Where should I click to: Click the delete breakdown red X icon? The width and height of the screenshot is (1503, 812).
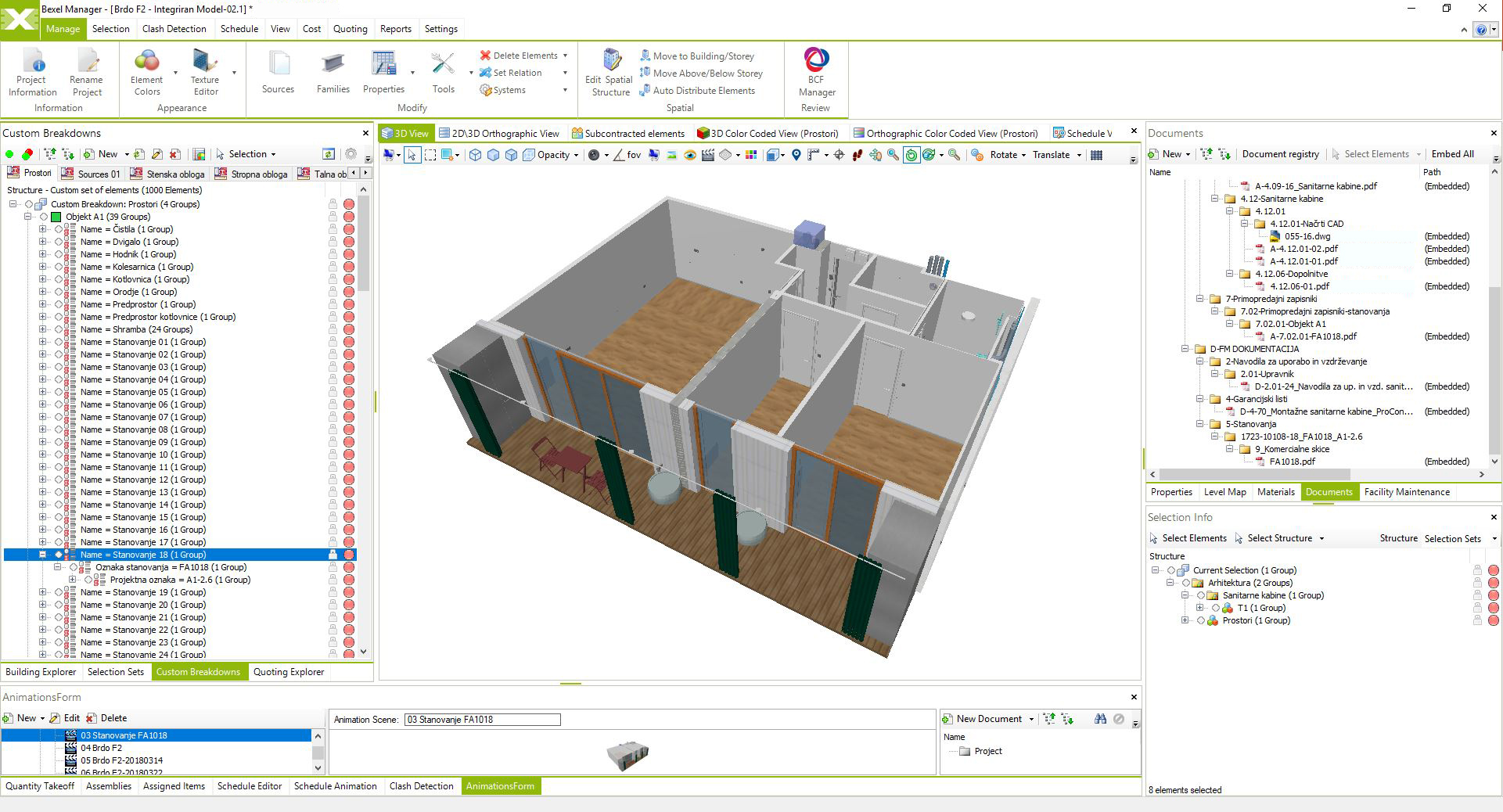coord(175,154)
